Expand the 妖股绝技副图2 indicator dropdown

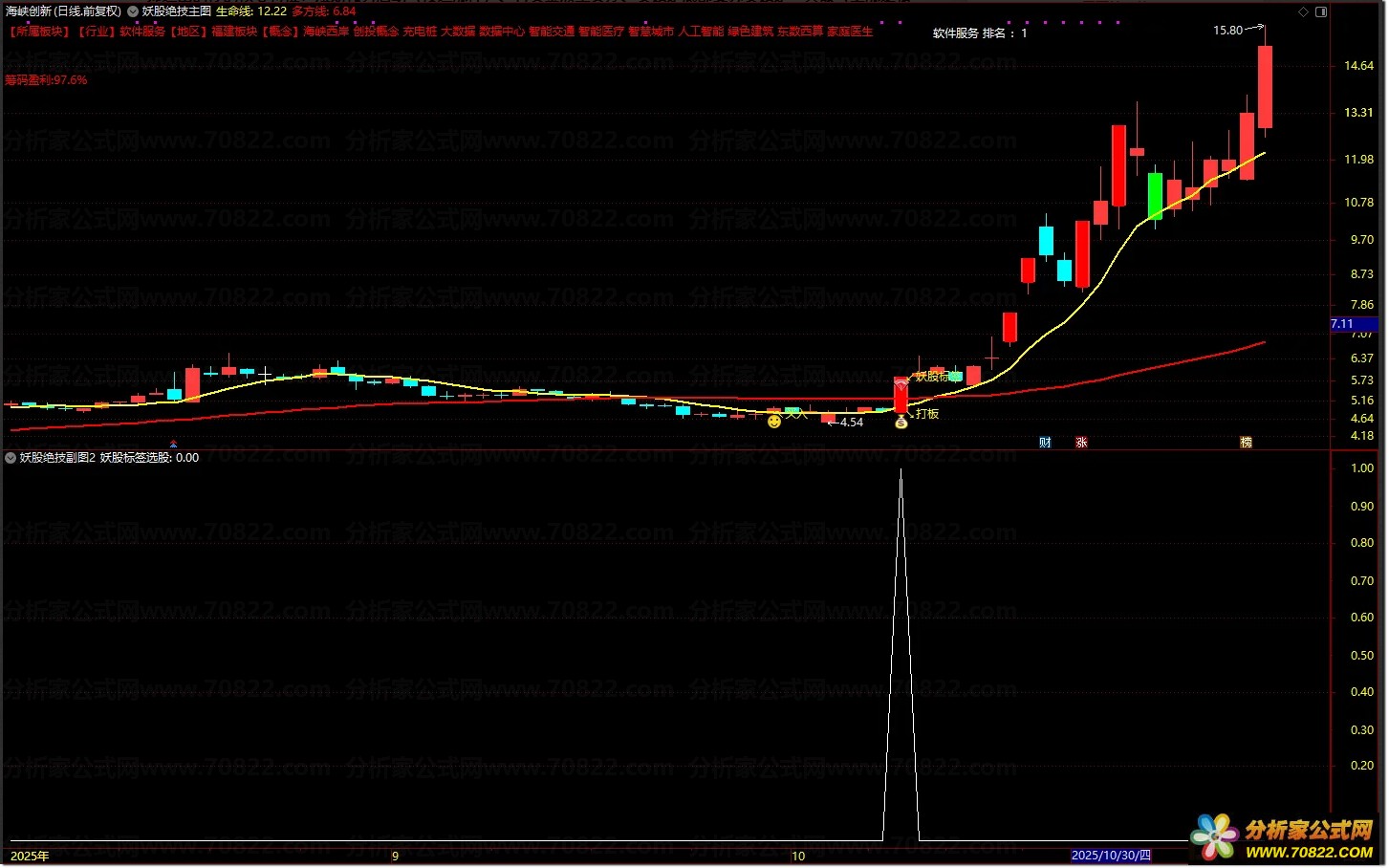click(11, 458)
